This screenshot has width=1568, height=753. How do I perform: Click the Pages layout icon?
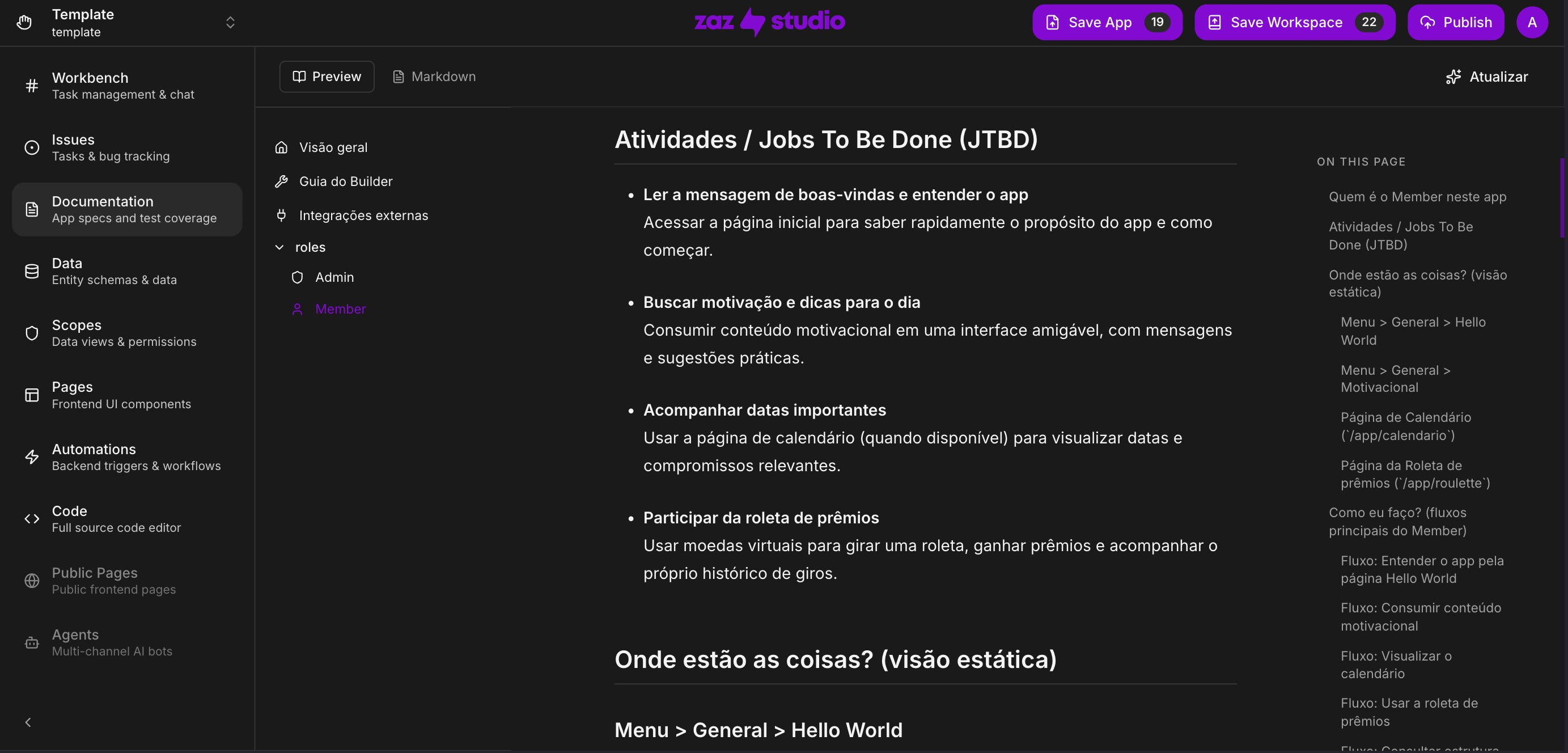click(32, 395)
